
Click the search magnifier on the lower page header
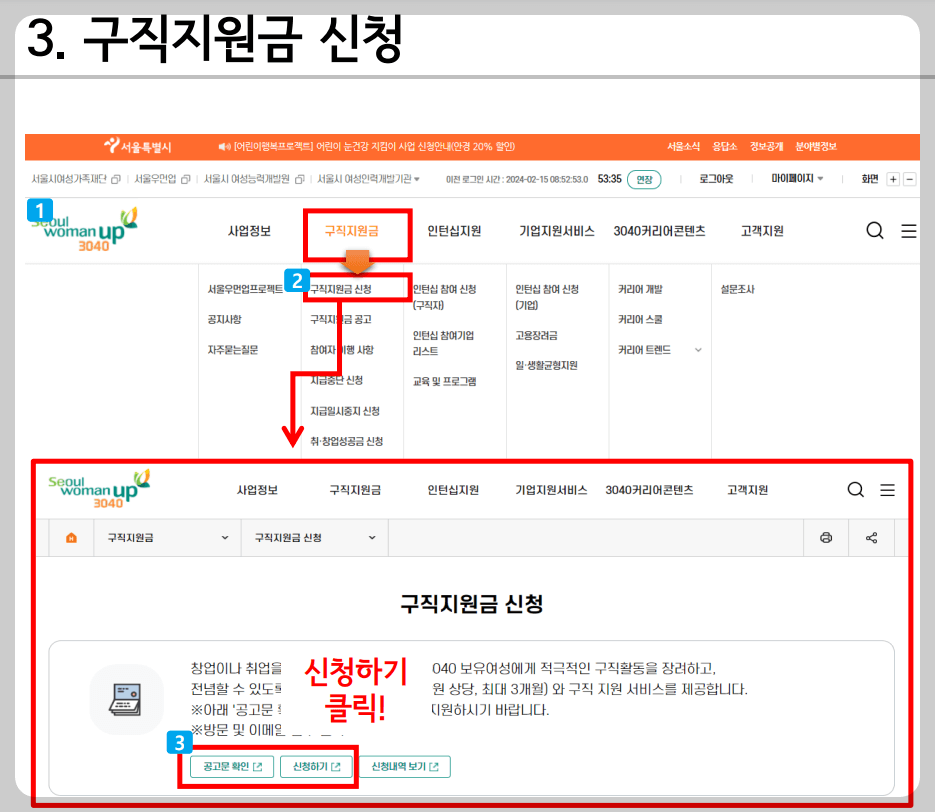pyautogui.click(x=855, y=489)
